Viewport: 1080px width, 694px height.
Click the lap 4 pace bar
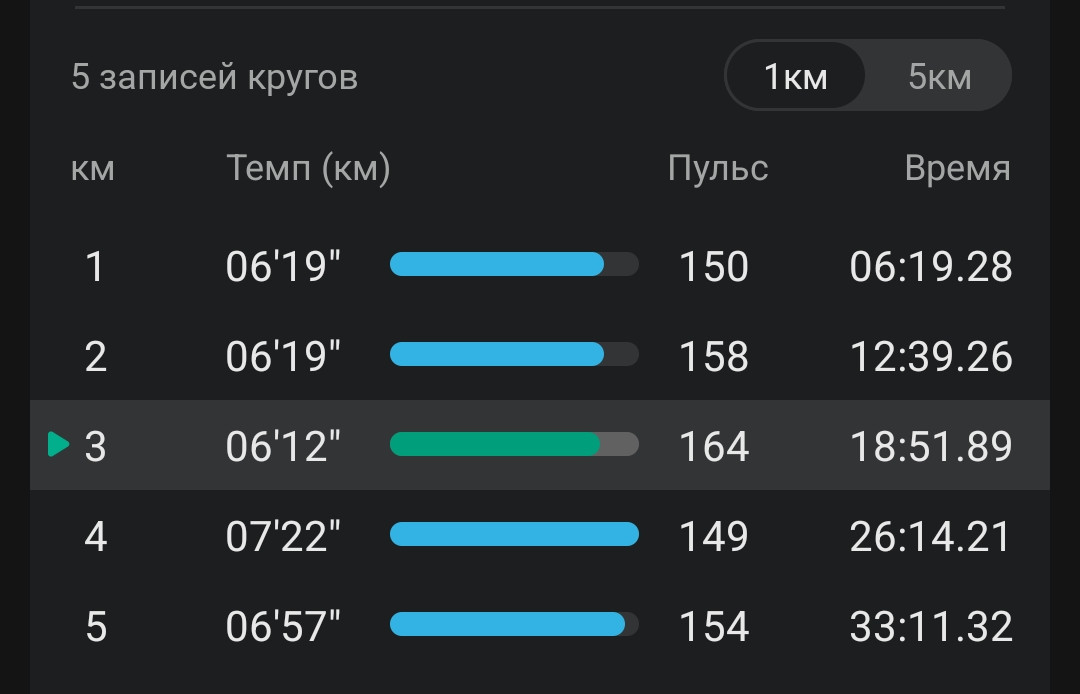pyautogui.click(x=514, y=534)
